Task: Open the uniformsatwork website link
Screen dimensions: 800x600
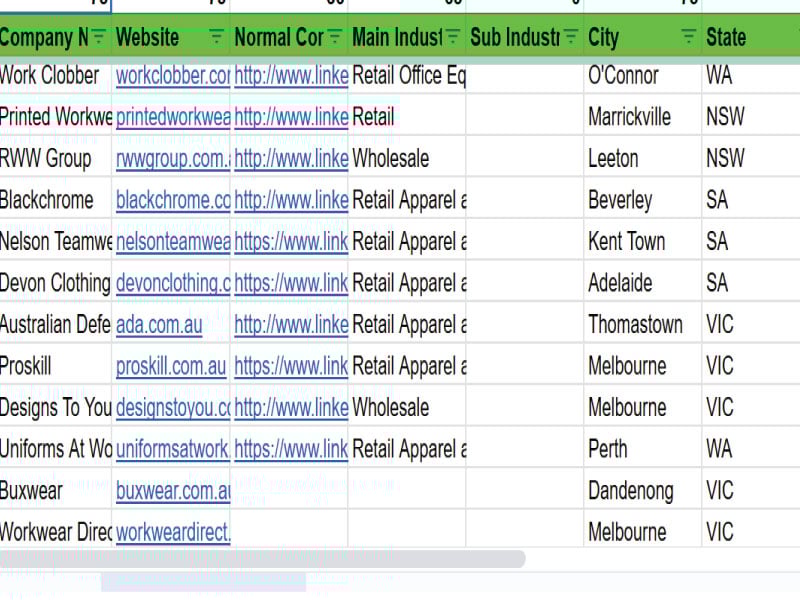Action: coord(173,449)
